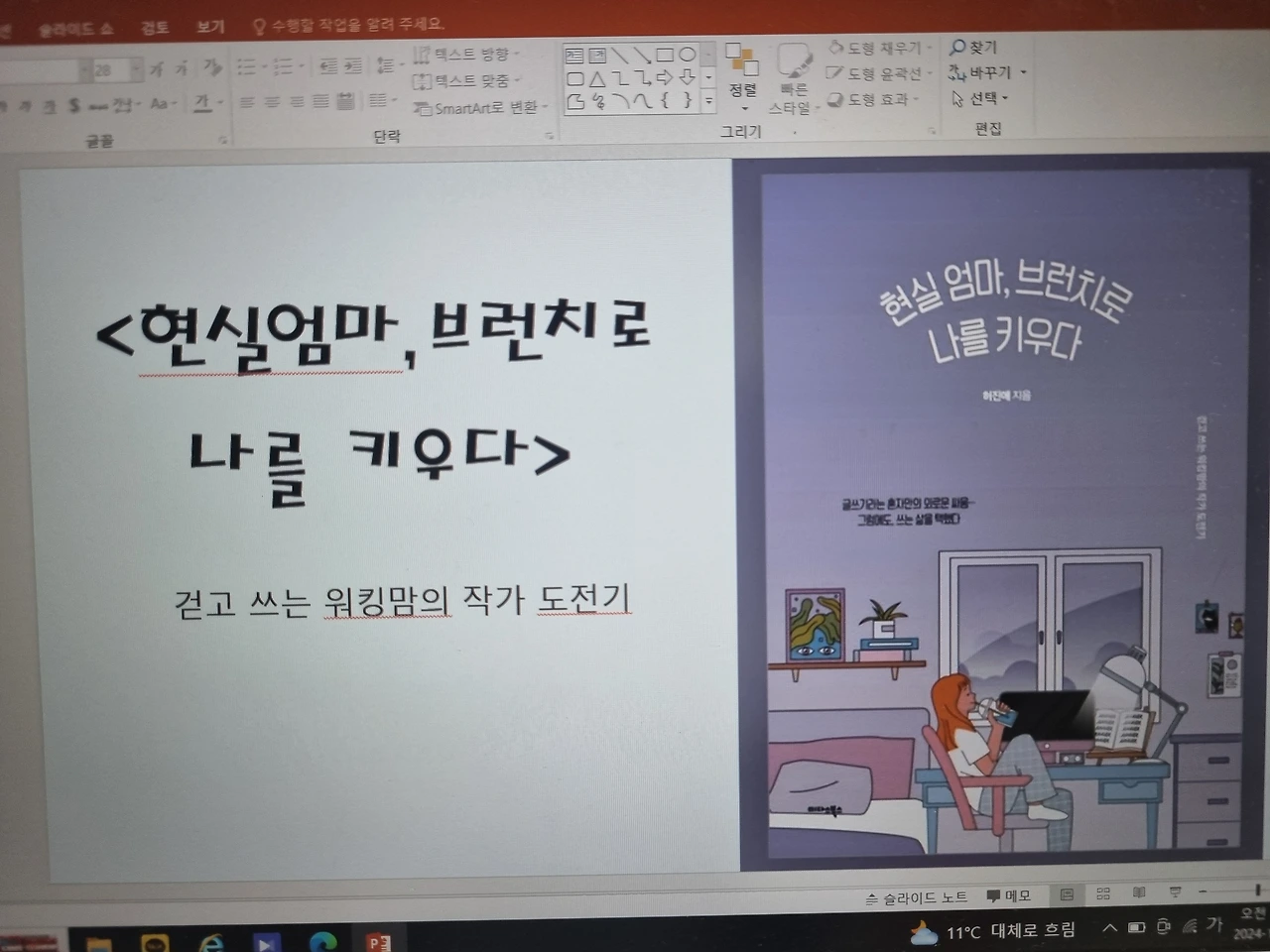Toggle text shadow (S) formatting

[x=74, y=104]
